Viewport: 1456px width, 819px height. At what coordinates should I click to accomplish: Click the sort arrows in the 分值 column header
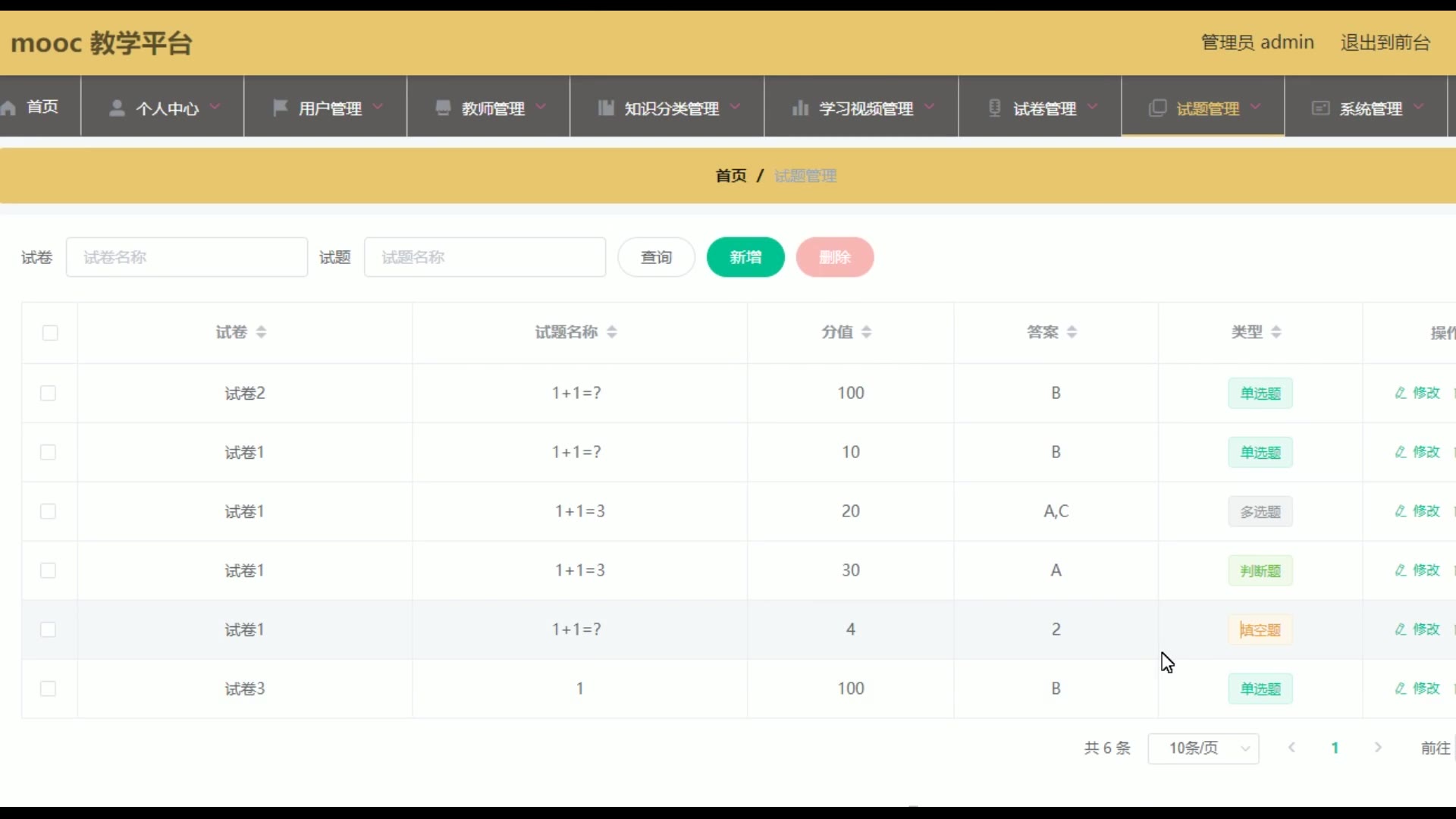coord(866,332)
